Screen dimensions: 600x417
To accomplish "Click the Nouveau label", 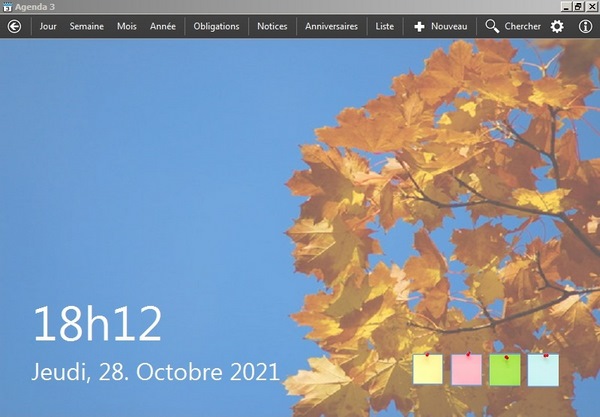I will click(x=449, y=26).
